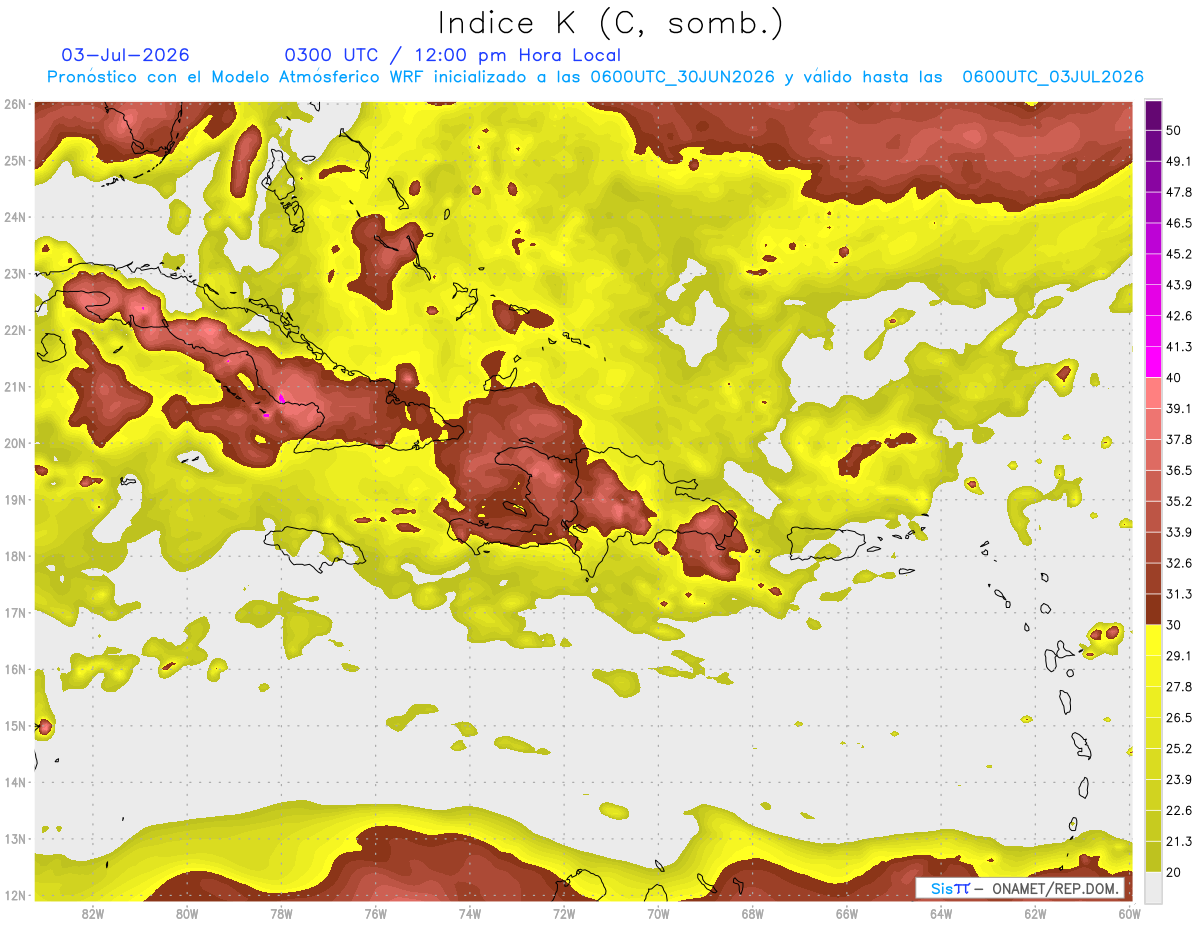This screenshot has height=927, width=1200.
Task: Click the longitude axis label '70W'
Action: coord(658,914)
